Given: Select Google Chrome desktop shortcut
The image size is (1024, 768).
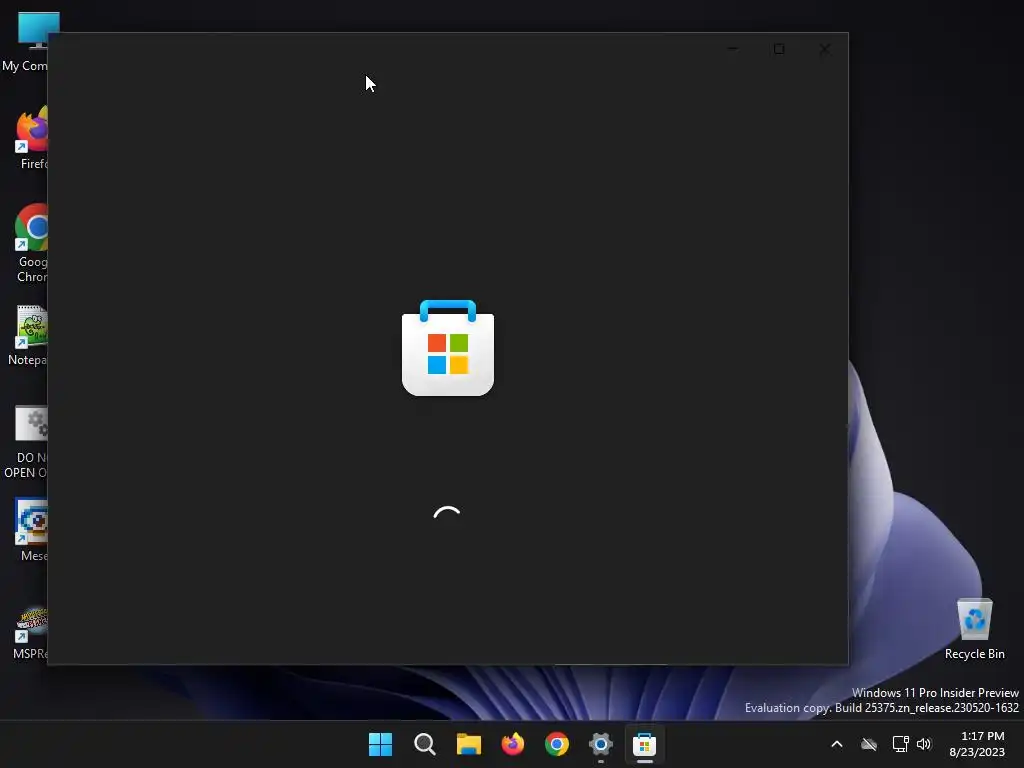Looking at the screenshot, I should tap(31, 244).
